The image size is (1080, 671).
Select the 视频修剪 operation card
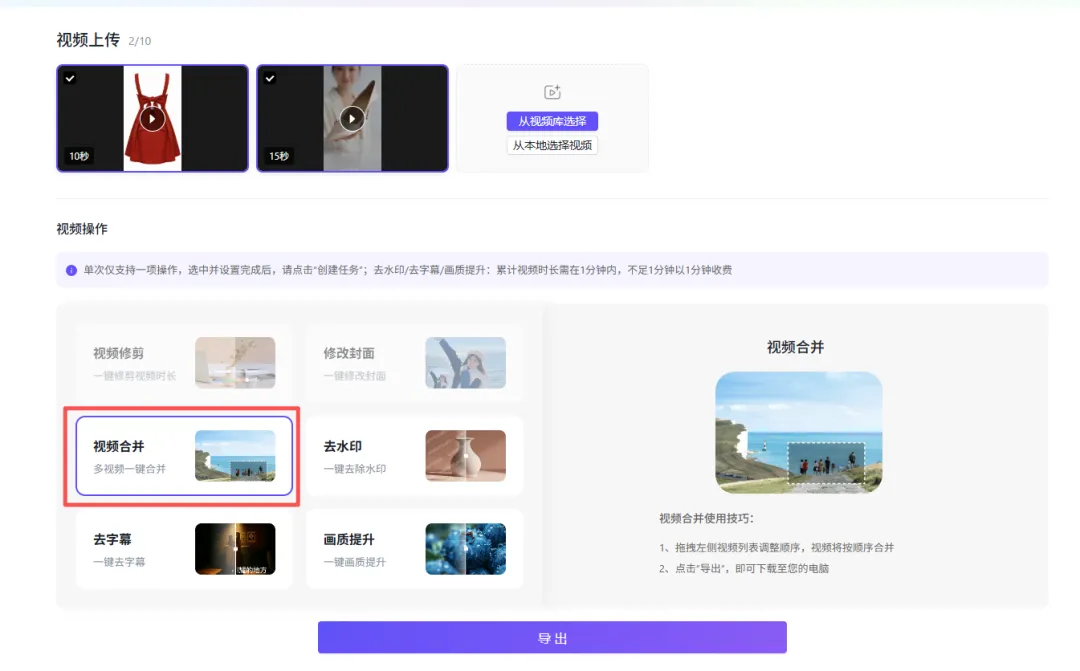(184, 363)
